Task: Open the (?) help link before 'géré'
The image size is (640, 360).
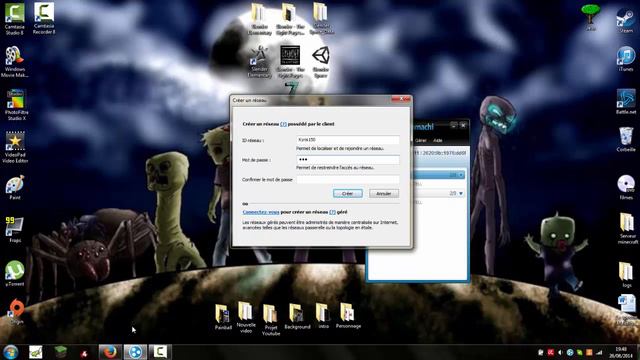Action: pos(332,212)
